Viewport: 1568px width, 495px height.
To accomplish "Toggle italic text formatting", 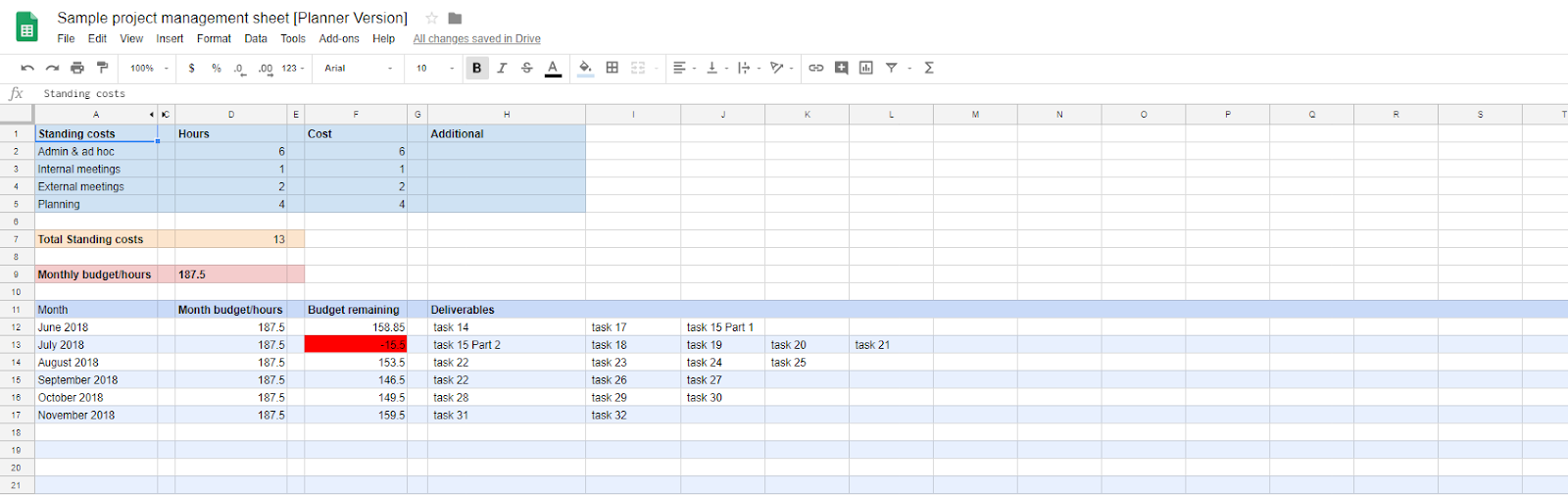I will pos(502,68).
